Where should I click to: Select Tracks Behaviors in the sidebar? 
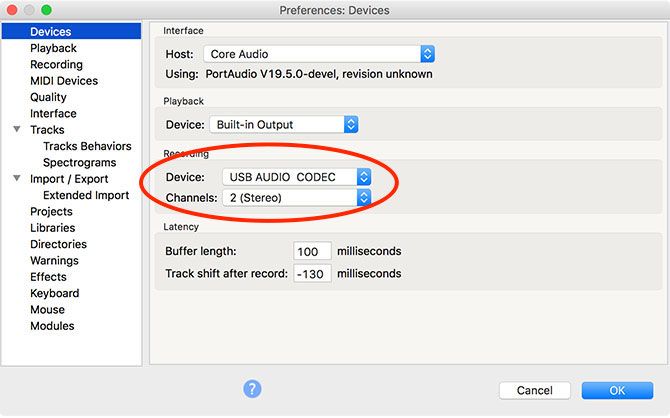(x=87, y=146)
